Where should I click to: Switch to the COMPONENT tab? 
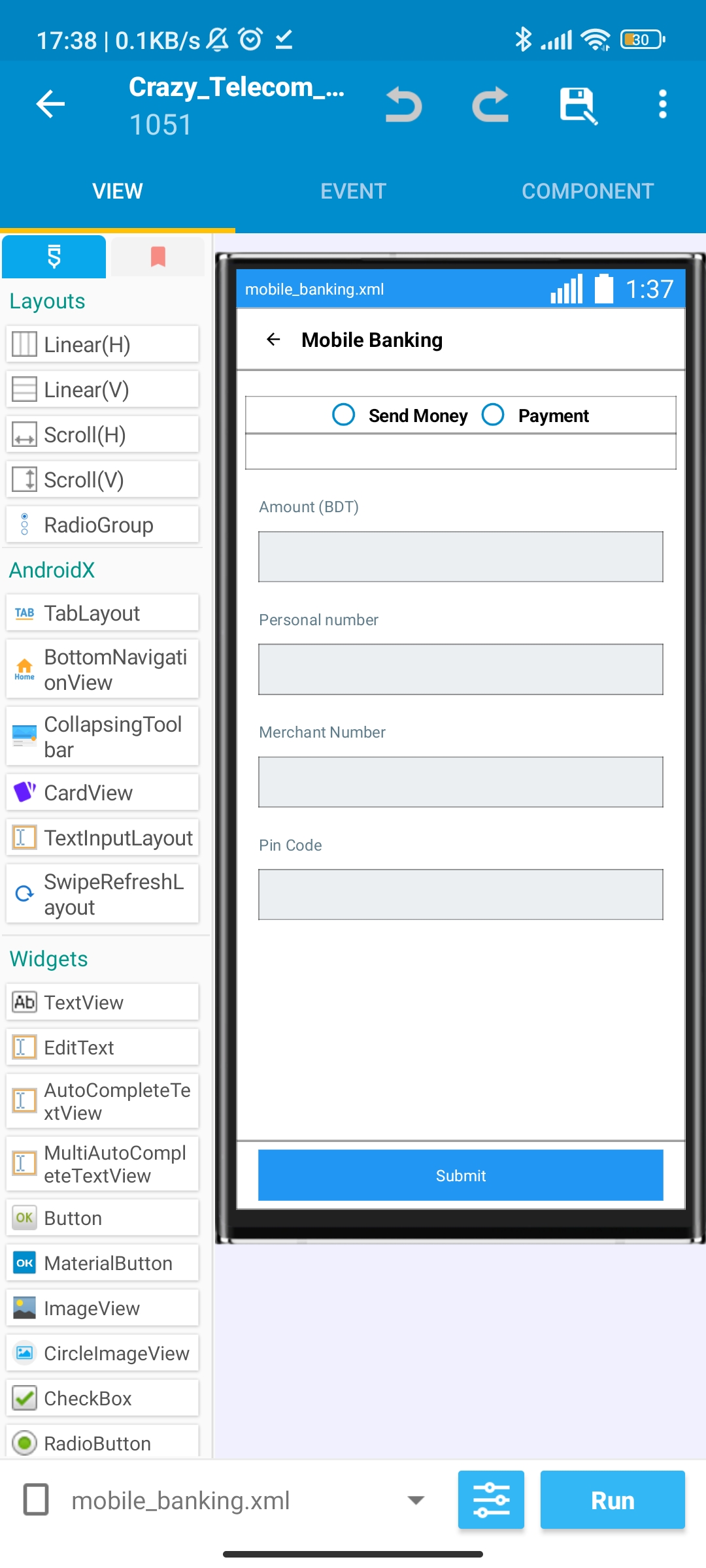click(x=588, y=191)
